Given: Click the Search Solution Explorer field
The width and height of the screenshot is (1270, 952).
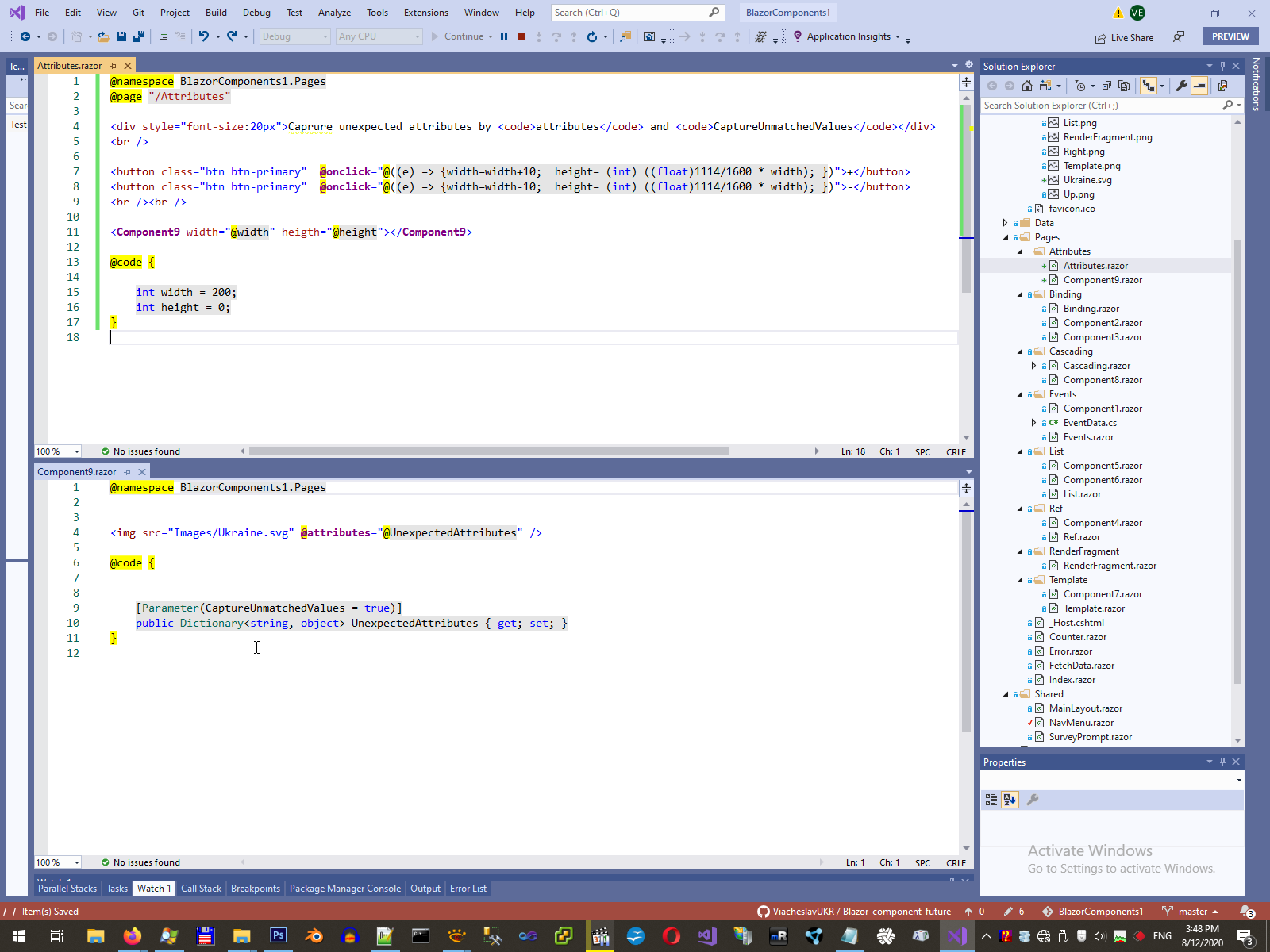Looking at the screenshot, I should click(1112, 106).
